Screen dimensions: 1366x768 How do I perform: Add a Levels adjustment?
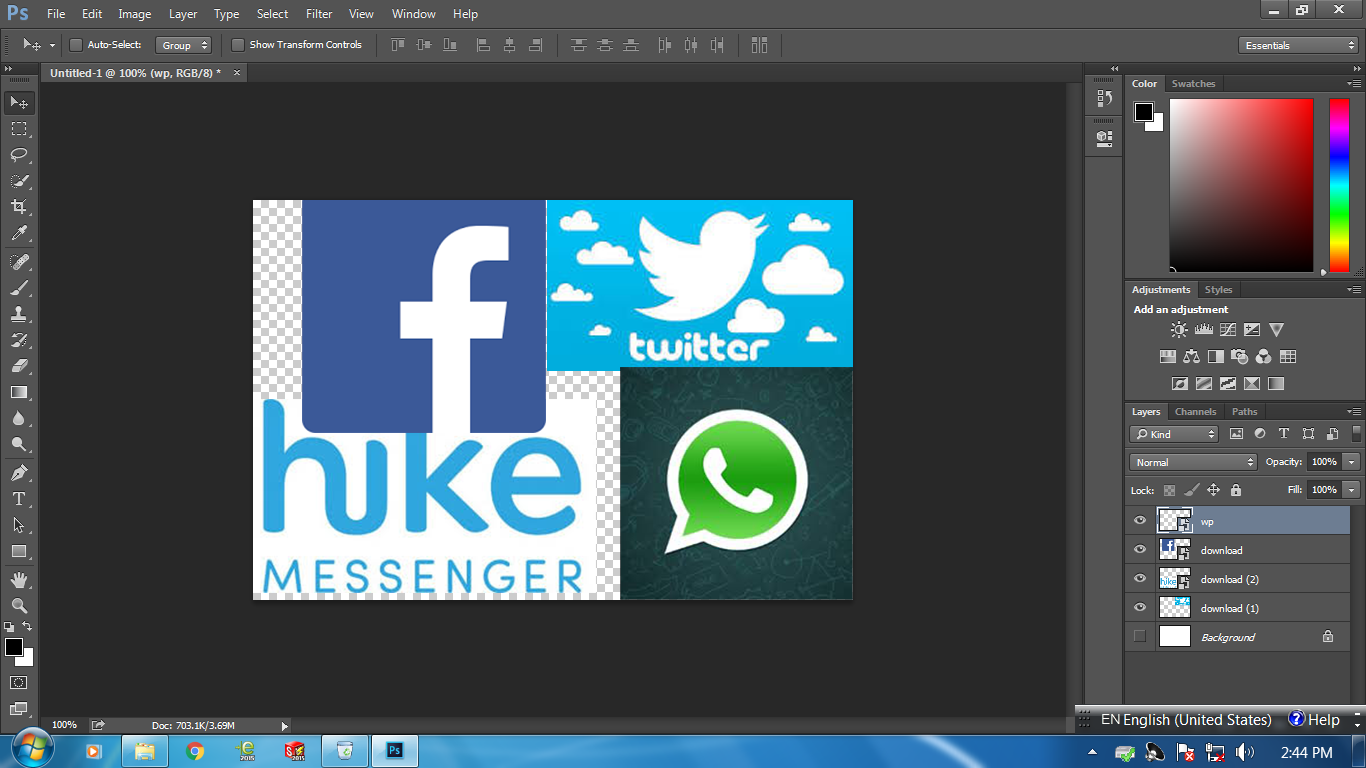(x=1204, y=330)
